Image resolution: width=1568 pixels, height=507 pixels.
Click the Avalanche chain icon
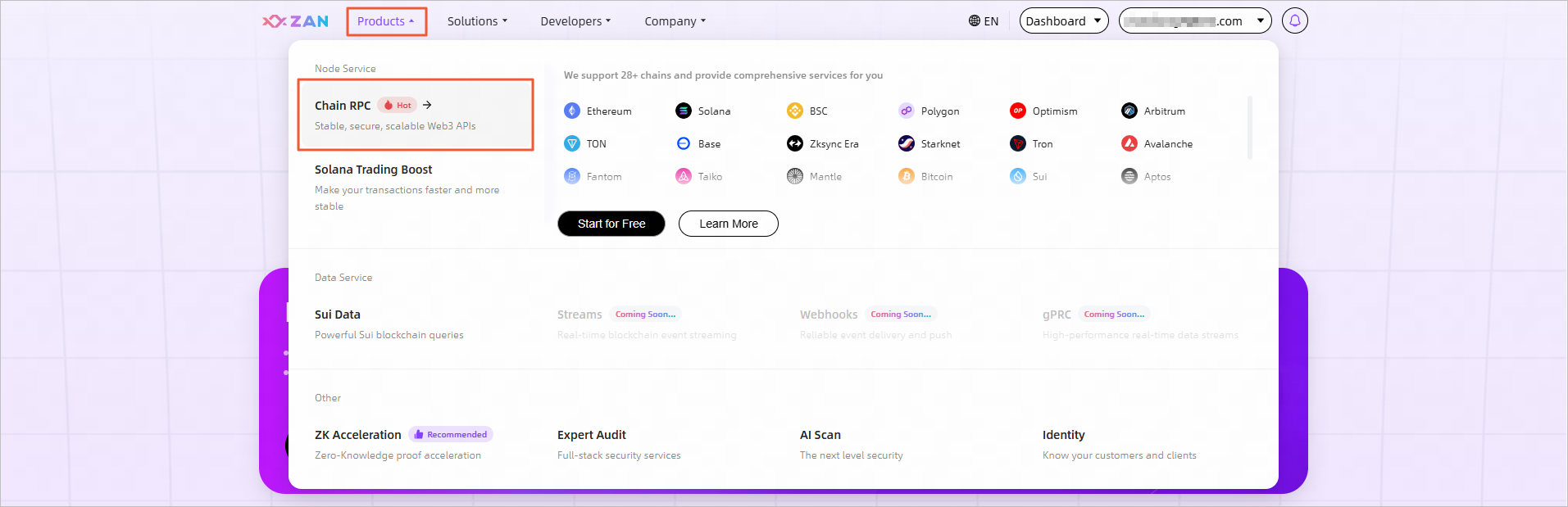point(1129,143)
